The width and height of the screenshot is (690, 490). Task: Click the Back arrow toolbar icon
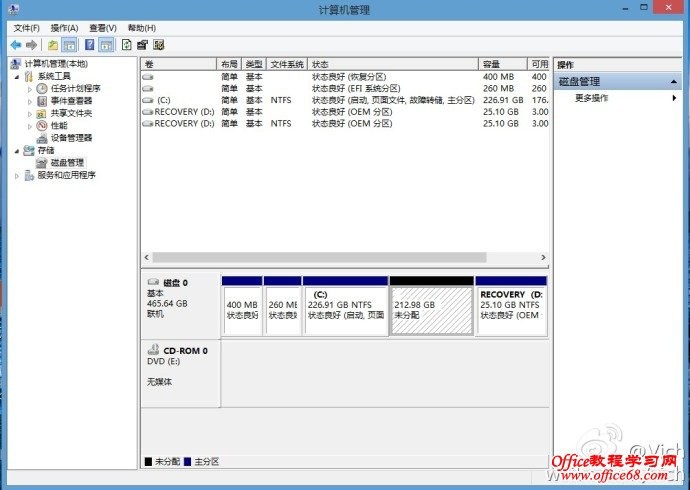[16, 45]
